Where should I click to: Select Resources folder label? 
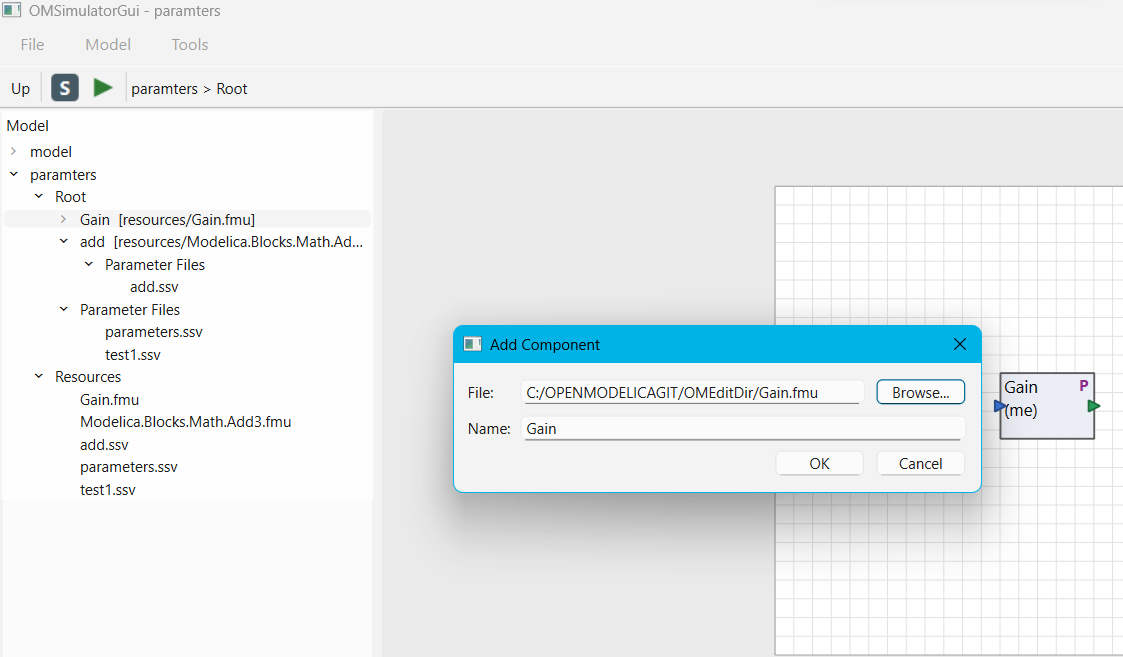[x=88, y=377]
